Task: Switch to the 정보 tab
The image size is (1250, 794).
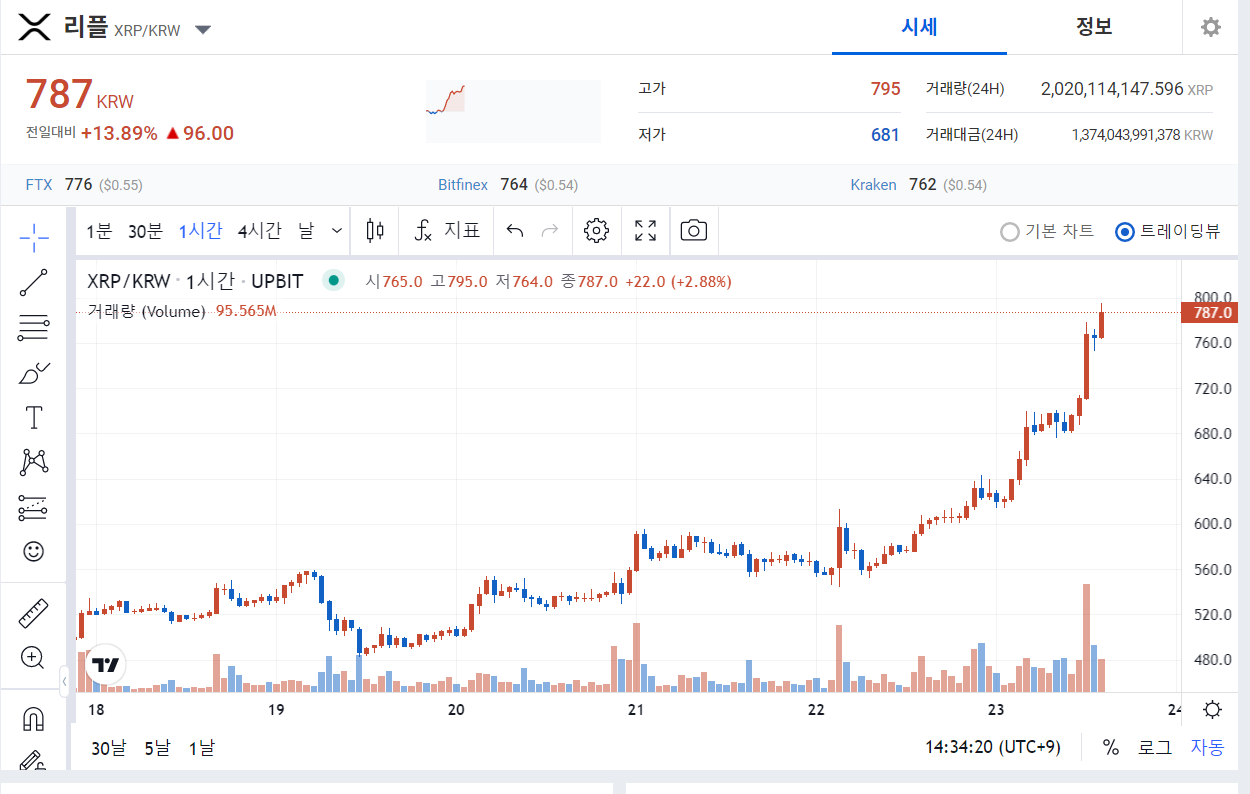Action: point(1094,27)
